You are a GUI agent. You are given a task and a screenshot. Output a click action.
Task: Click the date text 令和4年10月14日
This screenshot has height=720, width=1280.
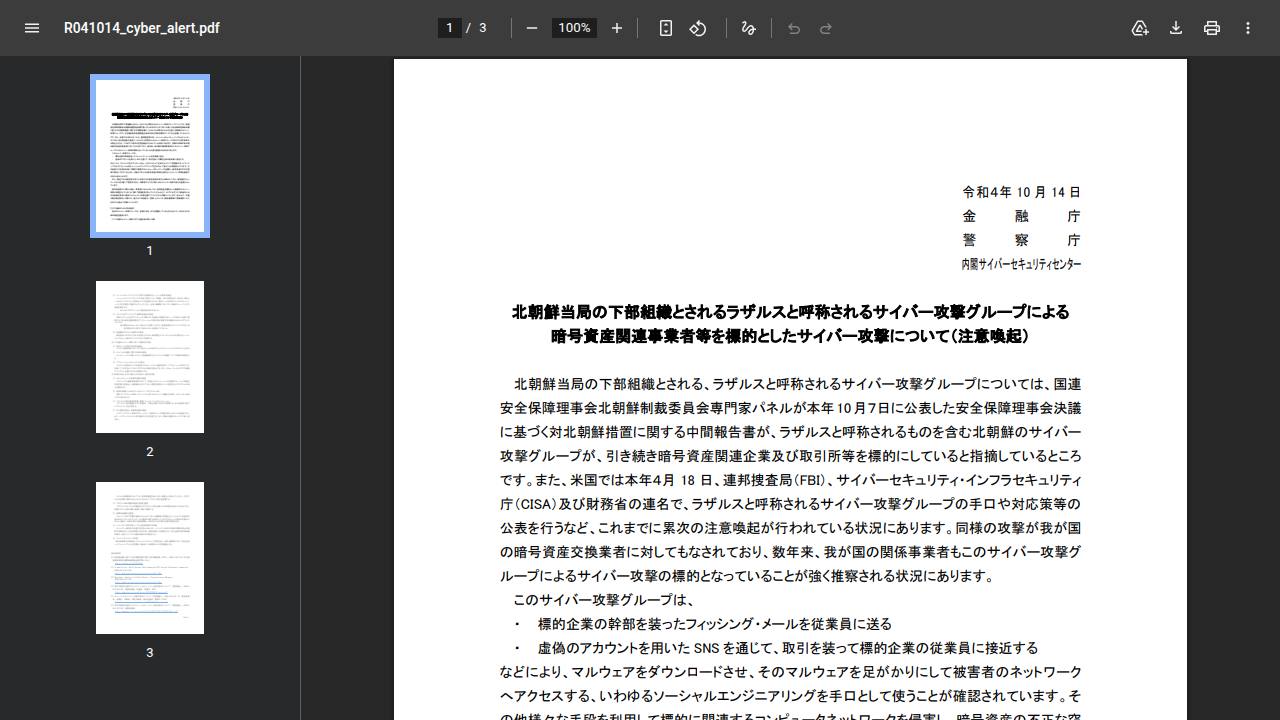[x=1021, y=192]
